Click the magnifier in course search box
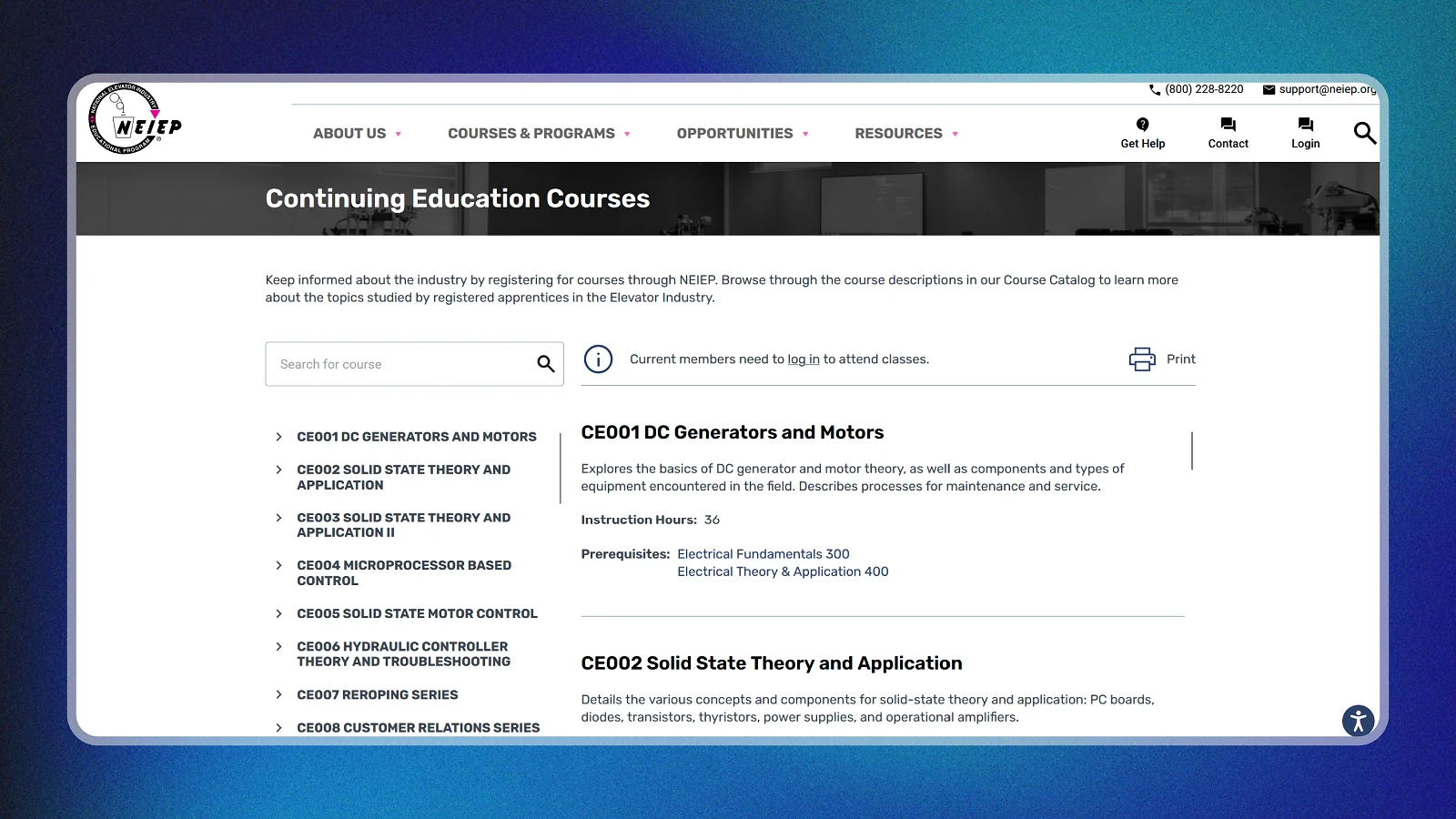This screenshot has width=1456, height=819. [545, 364]
